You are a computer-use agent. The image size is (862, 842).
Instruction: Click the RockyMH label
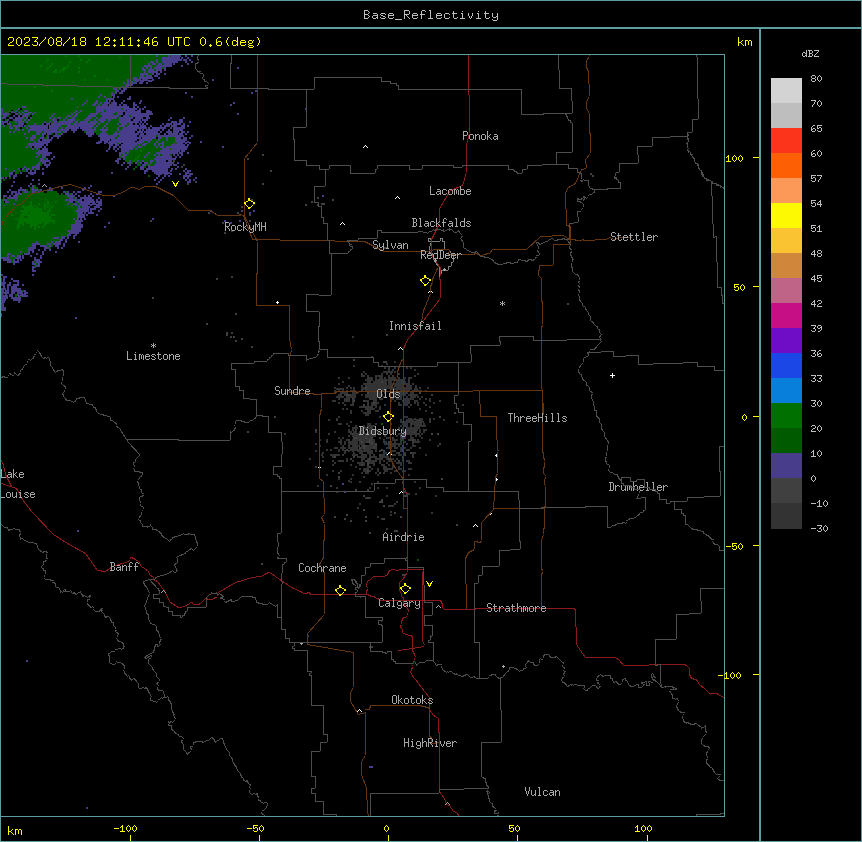[x=245, y=227]
